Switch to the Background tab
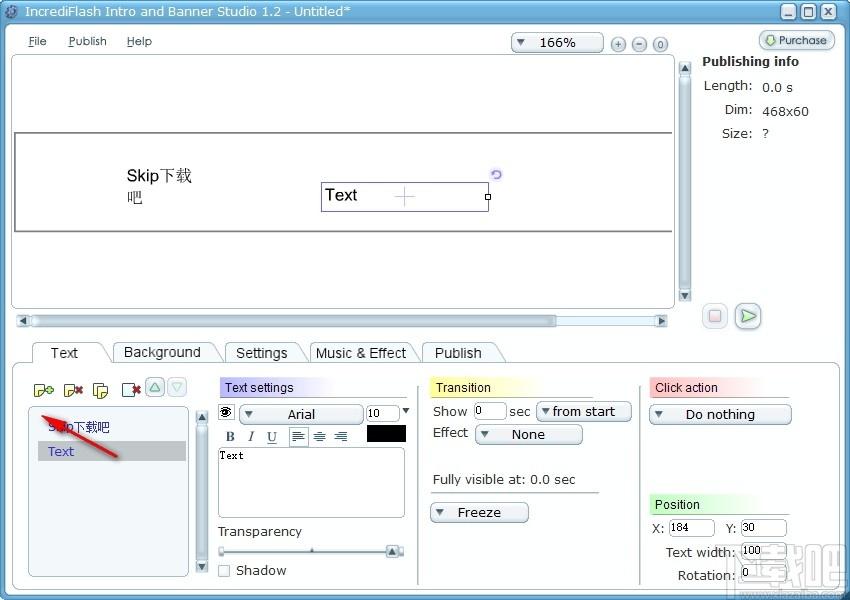This screenshot has height=600, width=850. (162, 352)
